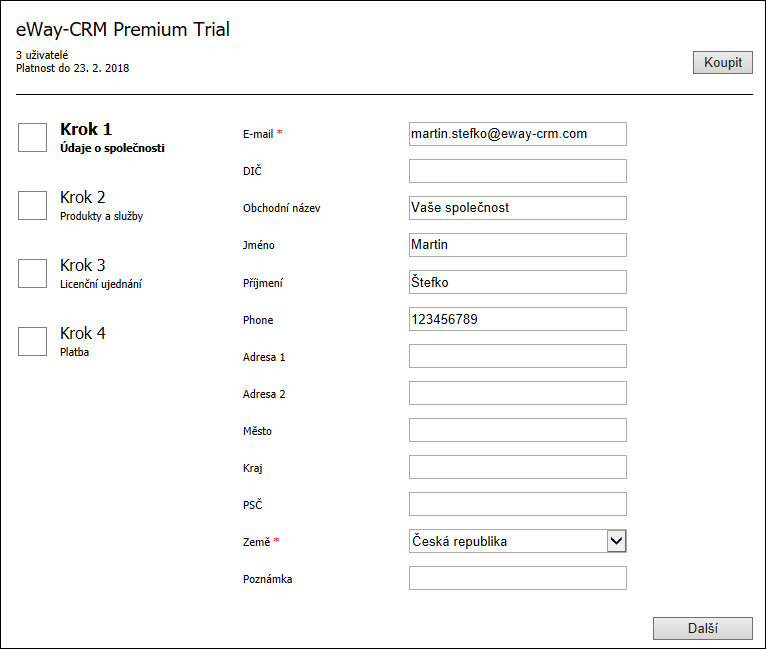Click the '3 uživatelé' text
The image size is (766, 649).
tap(42, 55)
